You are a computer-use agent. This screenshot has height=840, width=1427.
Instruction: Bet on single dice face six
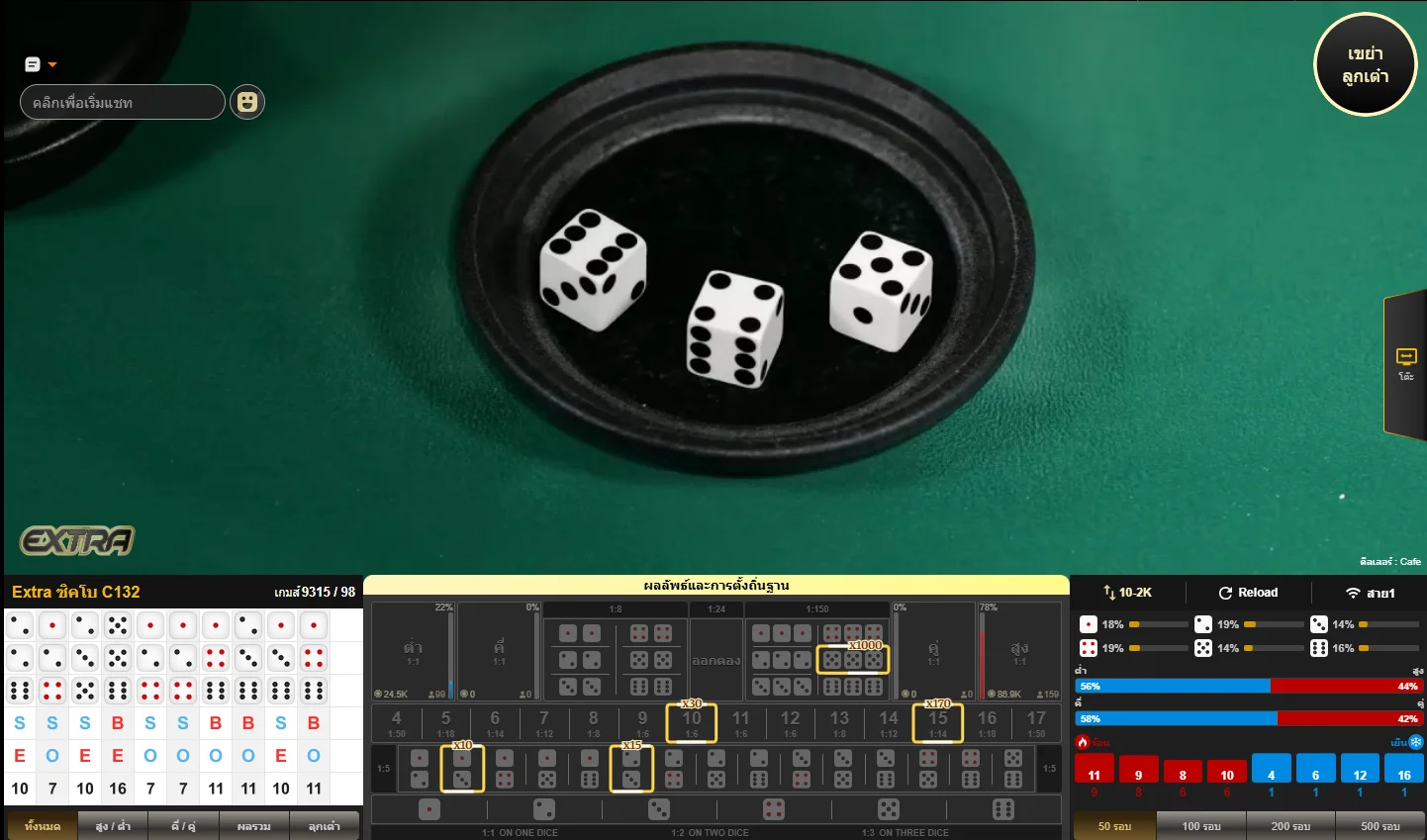[1003, 809]
